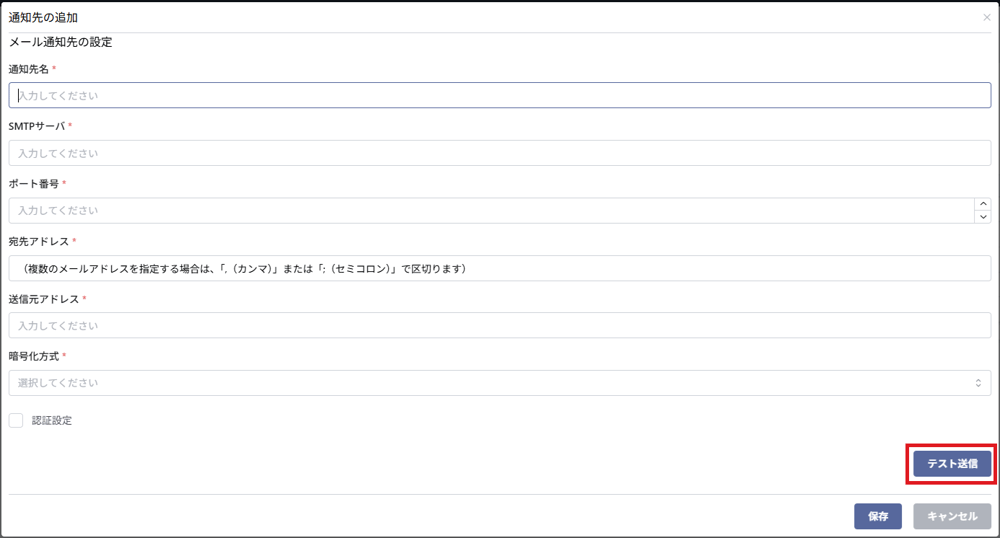Increase port number with up arrow
1000x538 pixels.
[x=983, y=204]
